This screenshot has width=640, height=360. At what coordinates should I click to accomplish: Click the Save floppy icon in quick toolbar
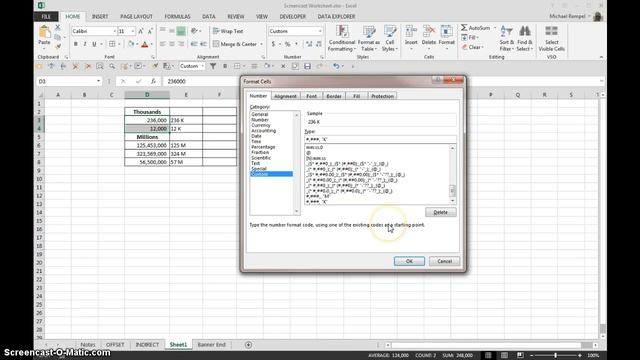[307, 66]
